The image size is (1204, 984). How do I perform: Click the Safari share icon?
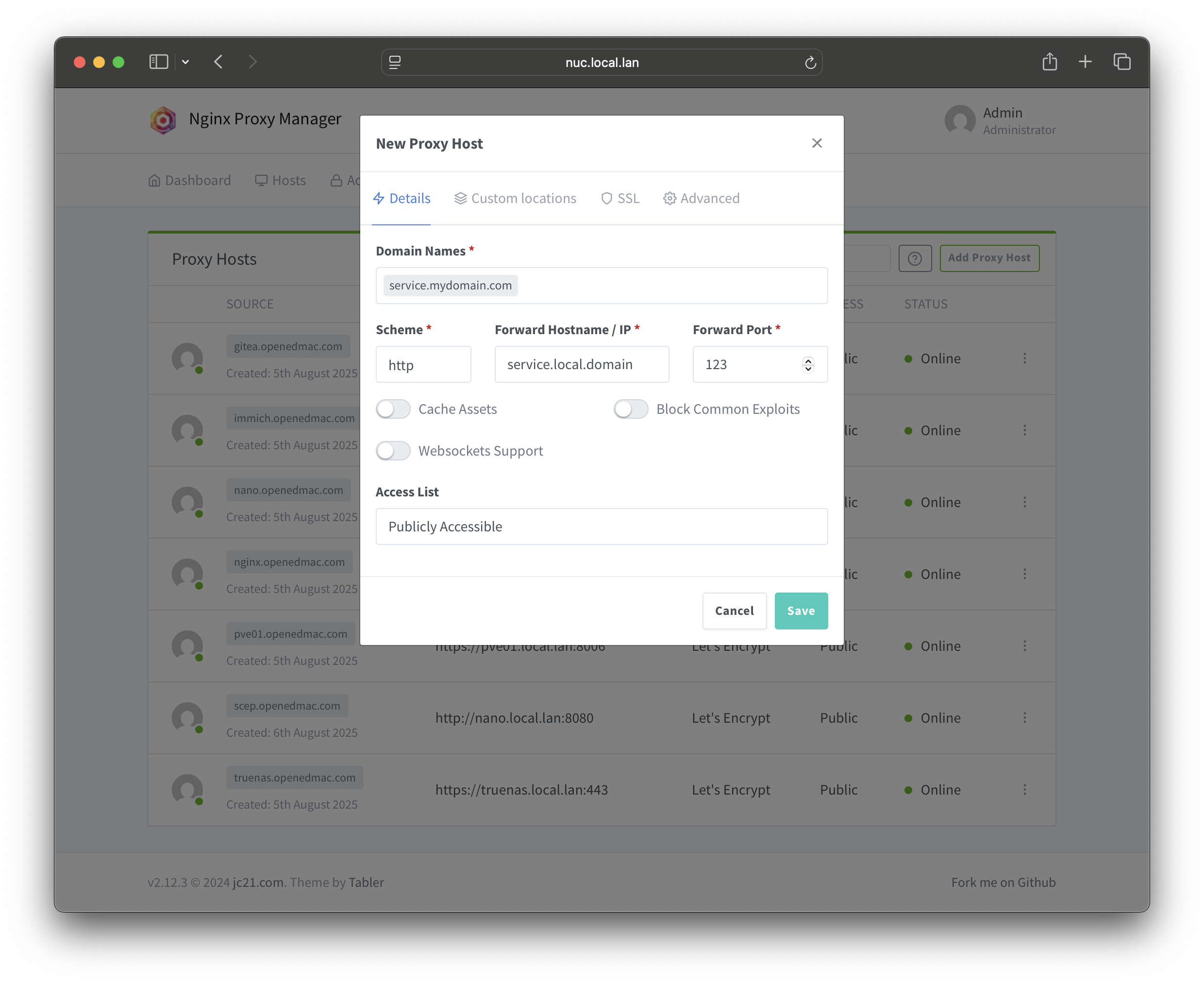coord(1049,62)
